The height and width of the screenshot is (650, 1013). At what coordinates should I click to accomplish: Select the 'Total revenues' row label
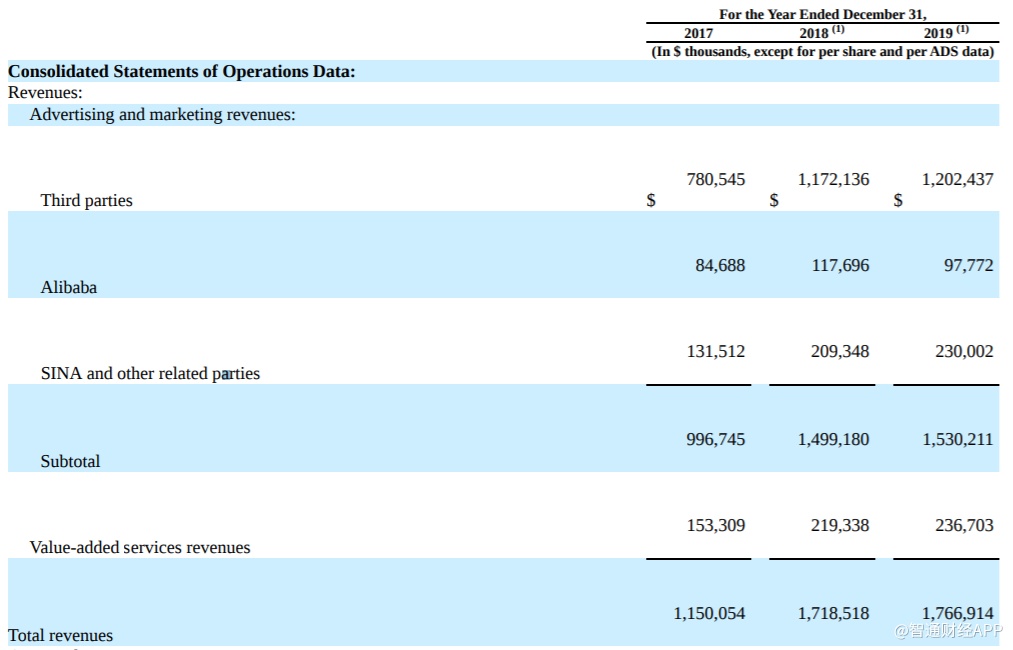(61, 635)
